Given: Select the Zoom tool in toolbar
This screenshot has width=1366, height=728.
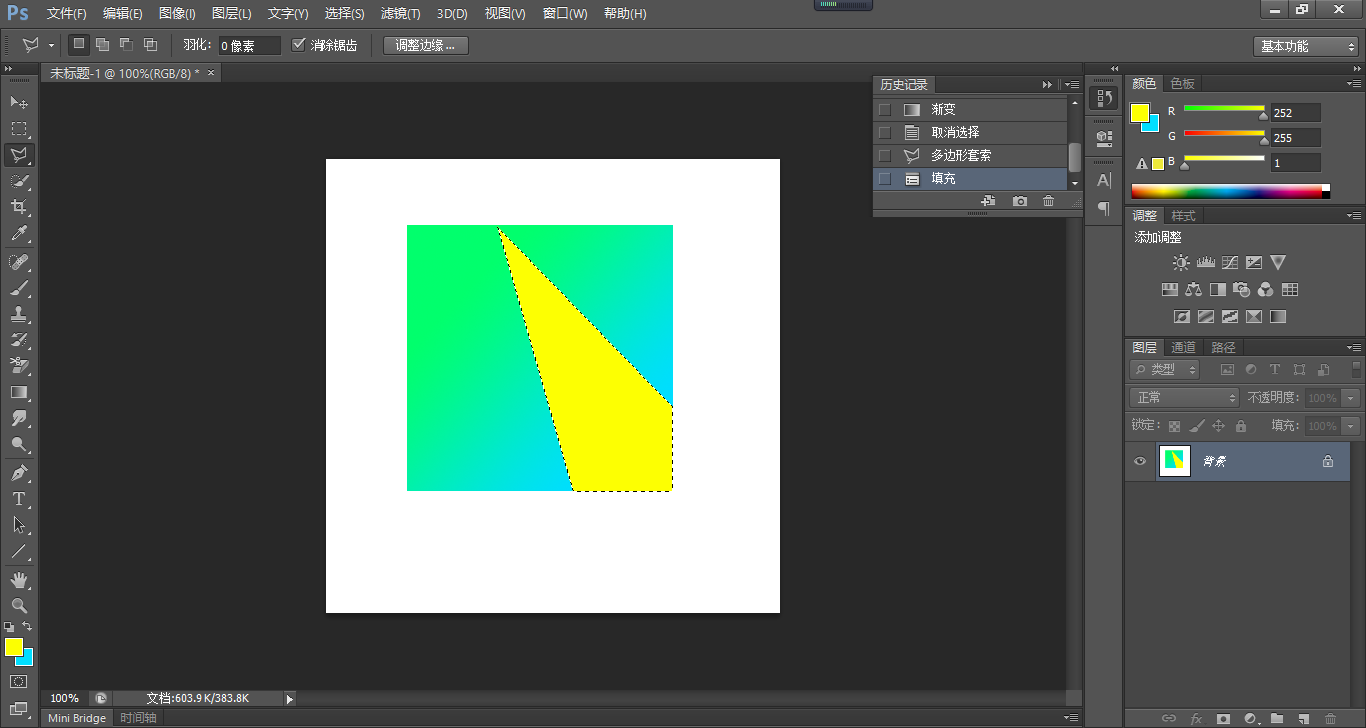Looking at the screenshot, I should (19, 606).
